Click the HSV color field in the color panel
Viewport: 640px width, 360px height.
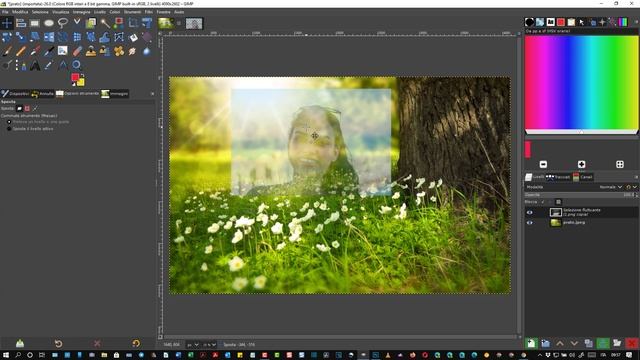coord(581,82)
